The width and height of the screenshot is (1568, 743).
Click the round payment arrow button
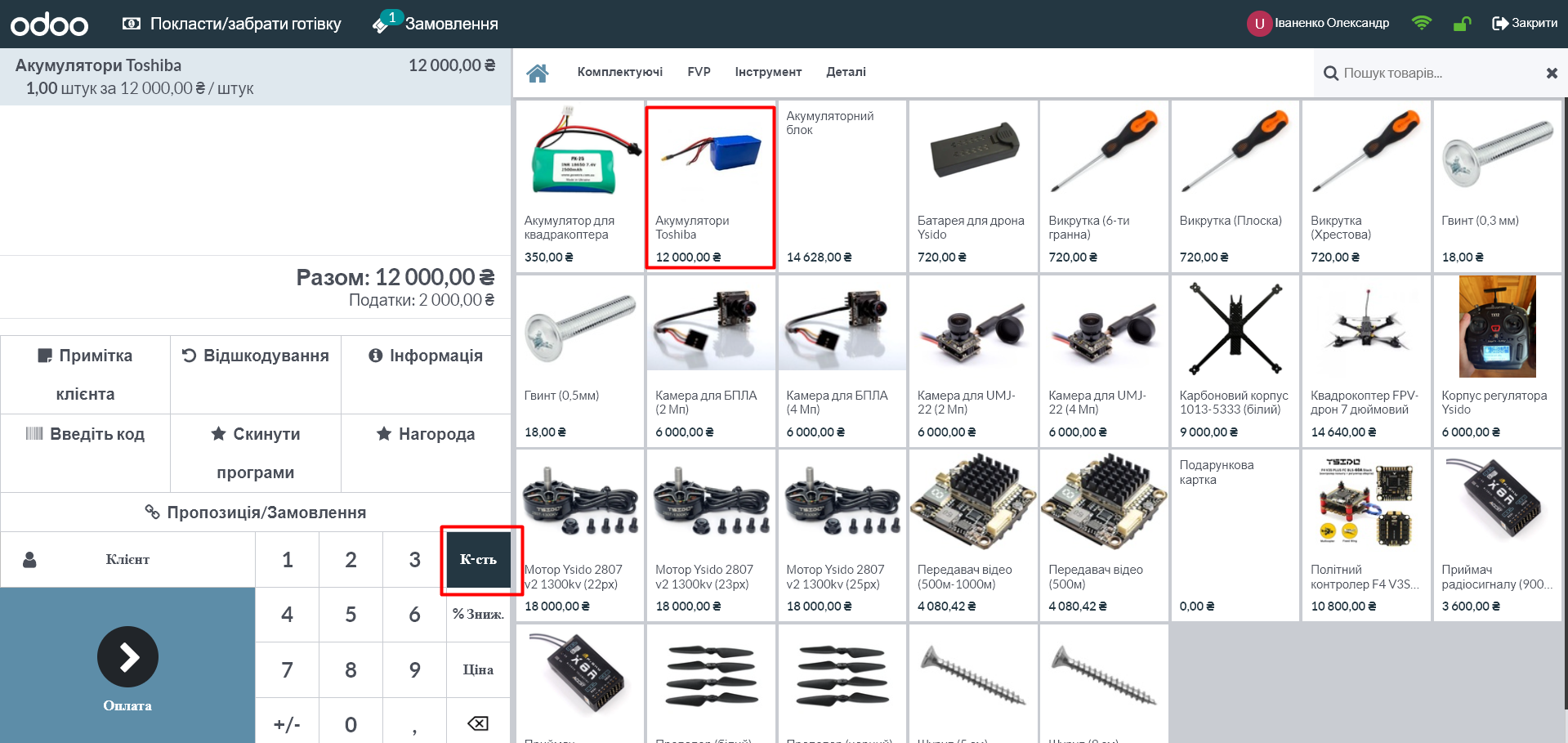(127, 656)
